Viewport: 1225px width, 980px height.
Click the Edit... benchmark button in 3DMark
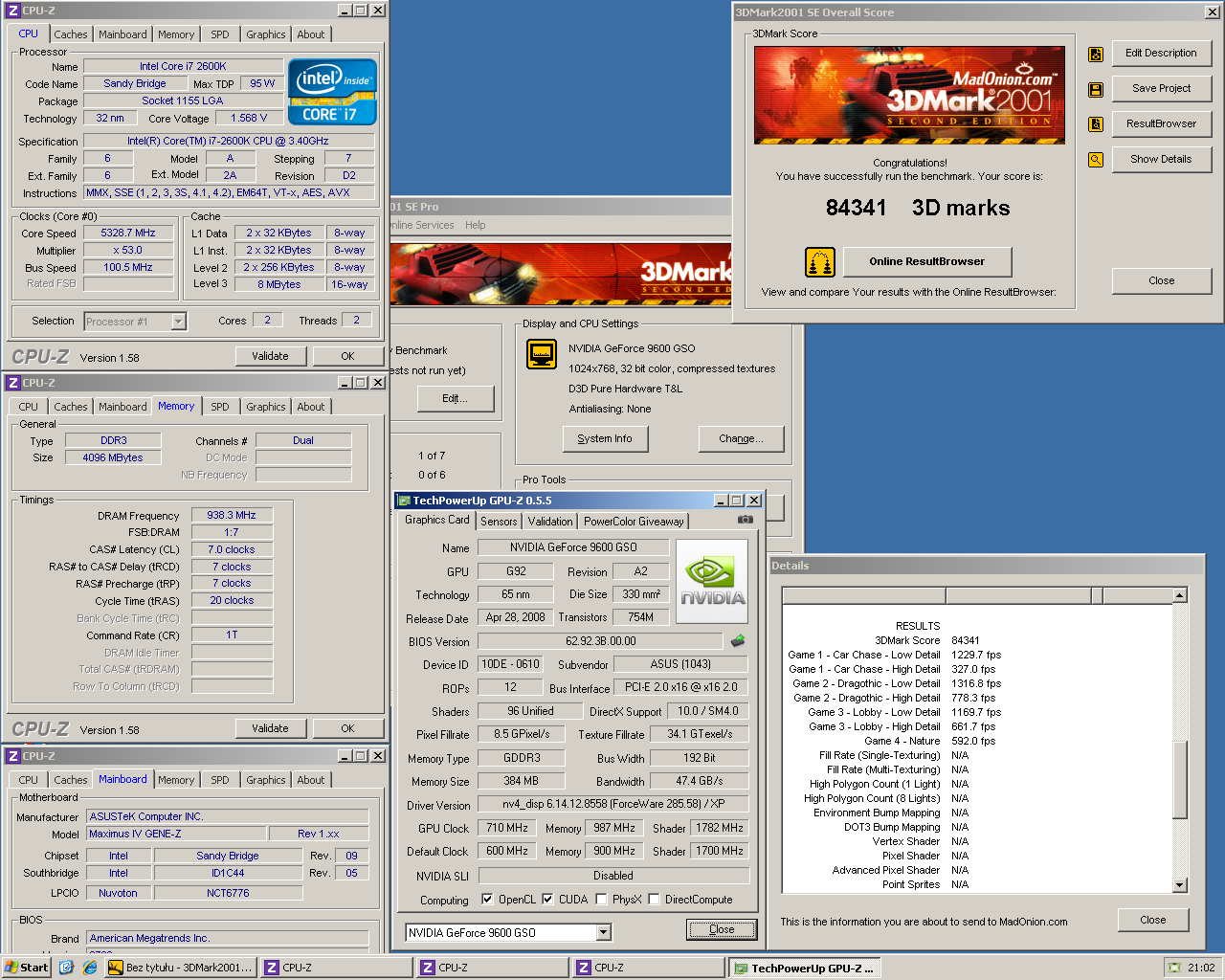[456, 399]
